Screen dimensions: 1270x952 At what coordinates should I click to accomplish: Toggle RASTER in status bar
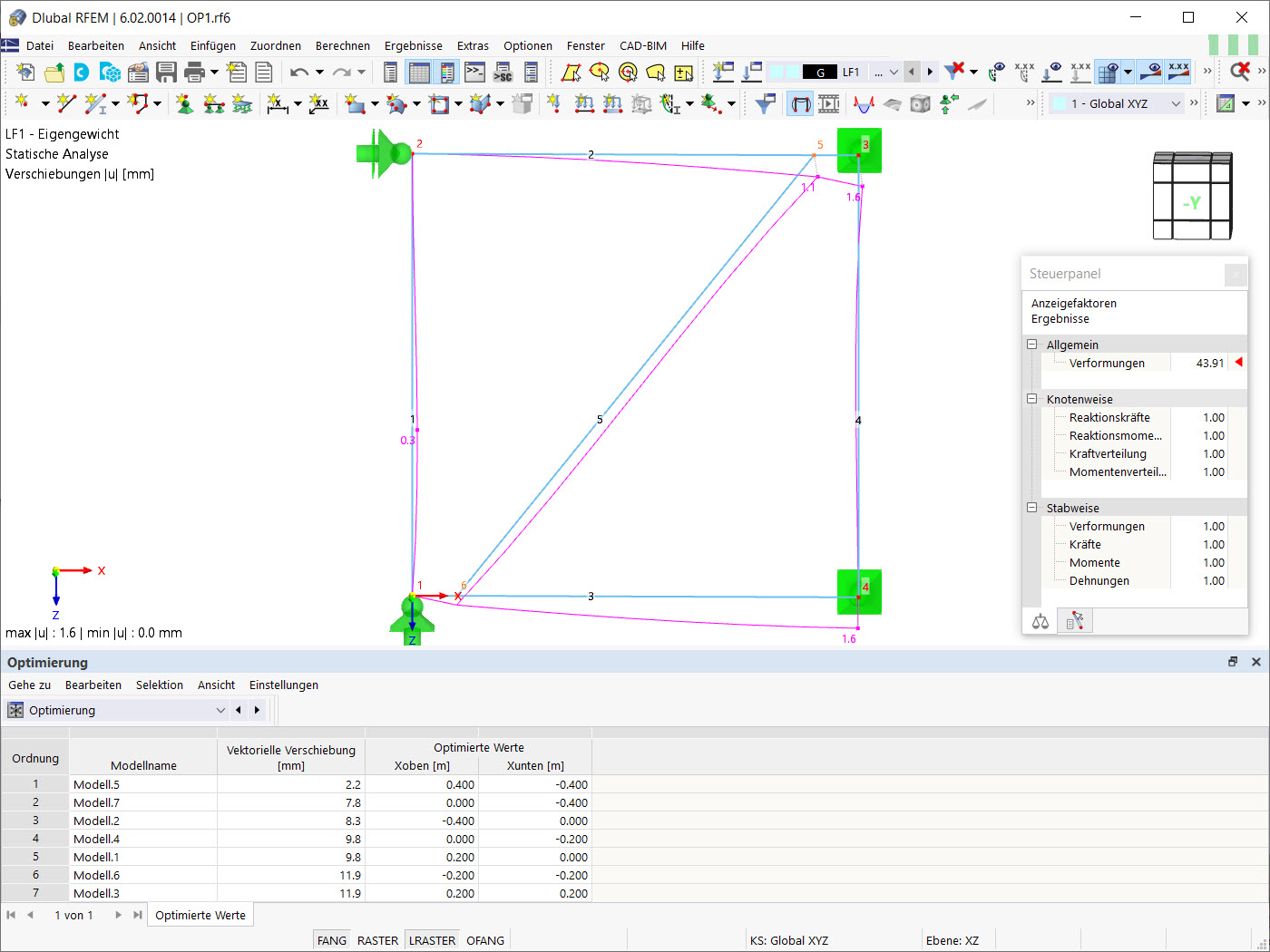(x=377, y=940)
